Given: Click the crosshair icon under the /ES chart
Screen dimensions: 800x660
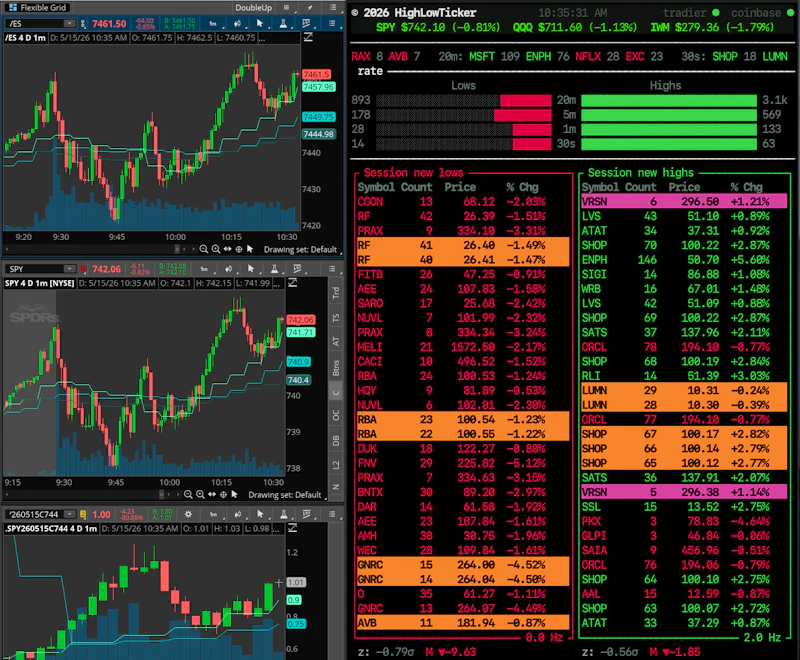Looking at the screenshot, I should pyautogui.click(x=239, y=249).
